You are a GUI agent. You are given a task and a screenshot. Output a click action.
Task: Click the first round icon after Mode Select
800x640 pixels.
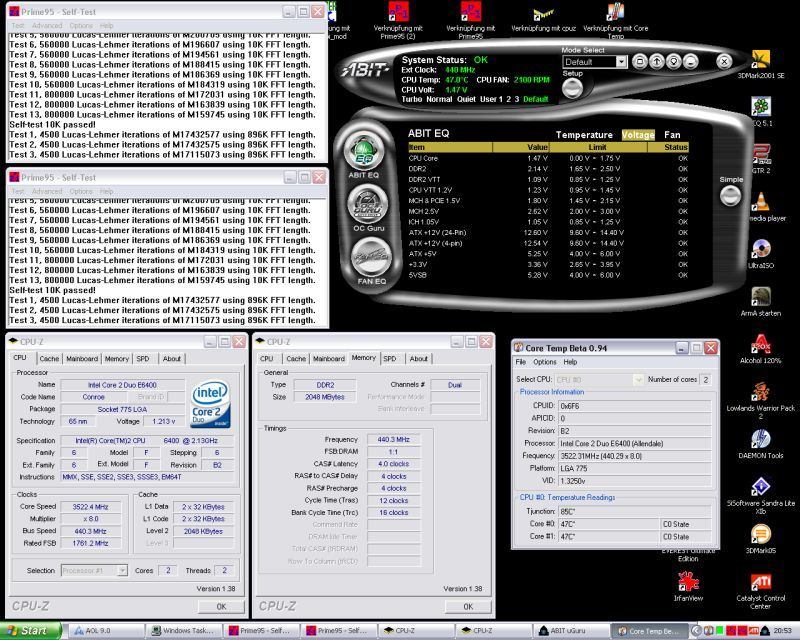(x=640, y=62)
